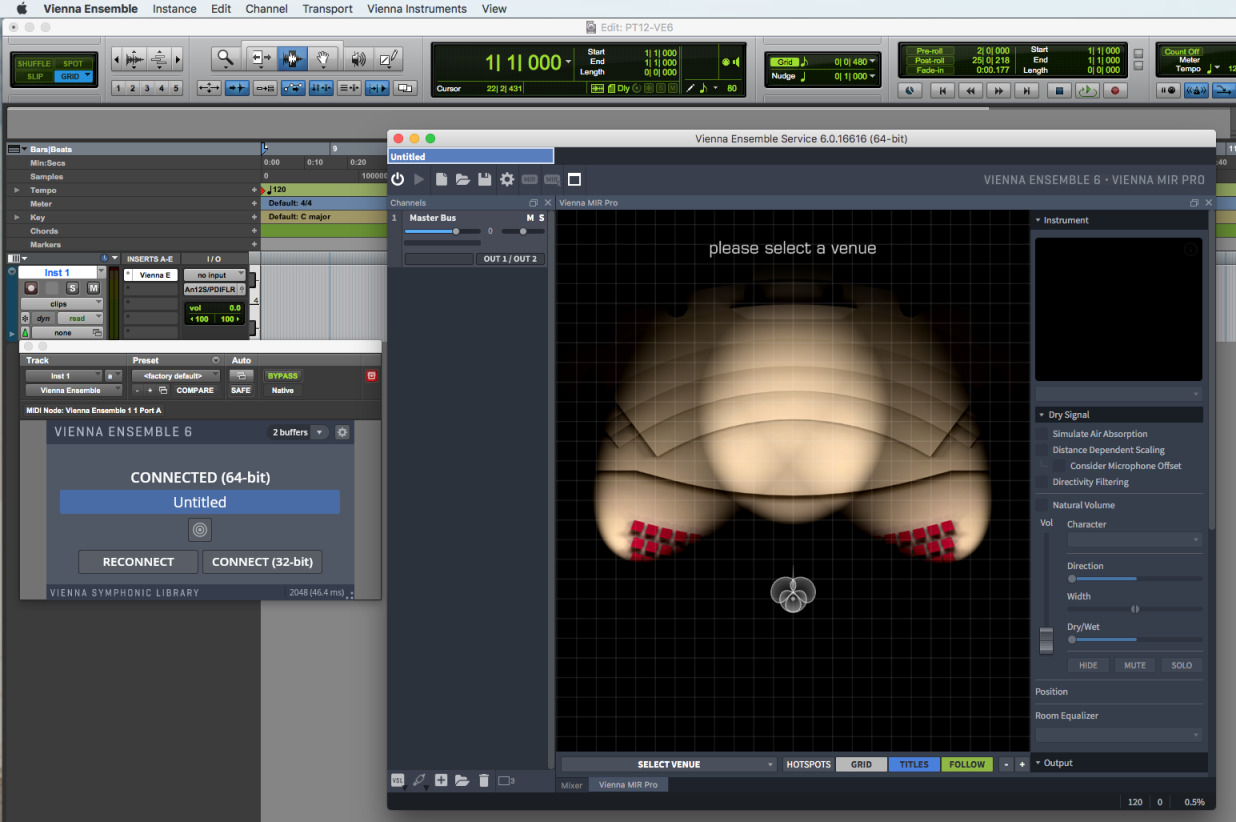
Task: Click the Pro Tools Stop transport button
Action: click(x=1059, y=90)
